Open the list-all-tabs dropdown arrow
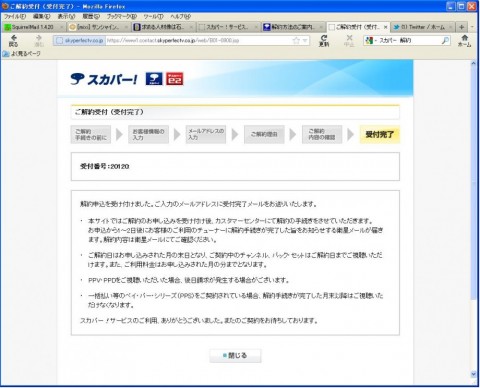The height and width of the screenshot is (388, 480). tap(472, 27)
